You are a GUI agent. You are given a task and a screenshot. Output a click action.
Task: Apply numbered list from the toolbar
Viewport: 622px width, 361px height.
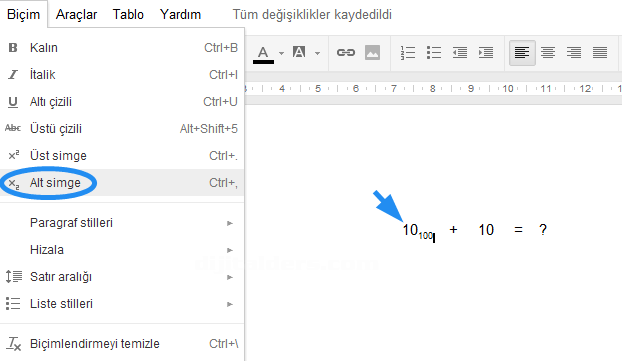408,52
